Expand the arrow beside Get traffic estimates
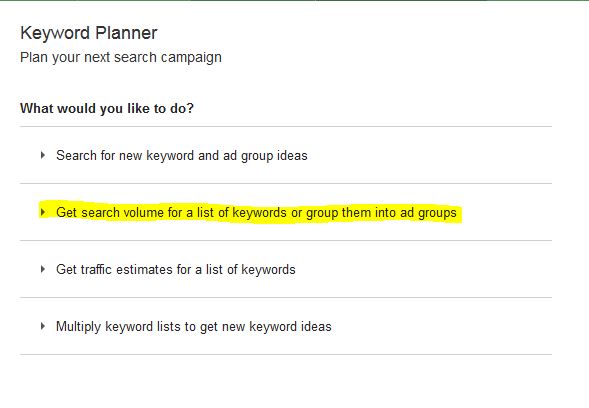589x408 pixels. click(43, 269)
